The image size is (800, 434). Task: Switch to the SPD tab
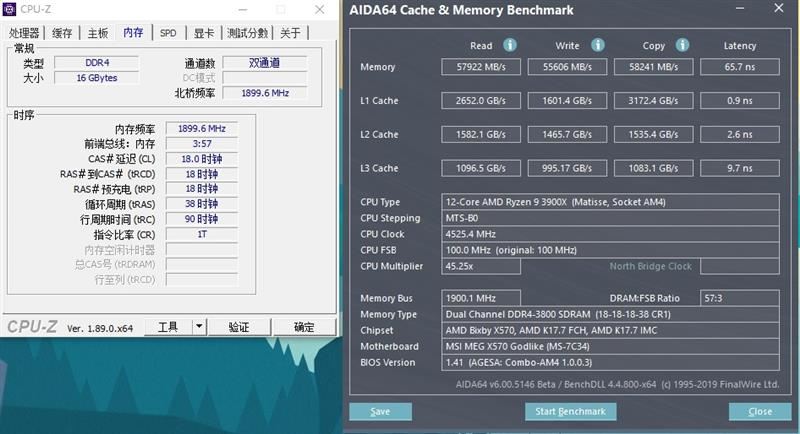(168, 33)
